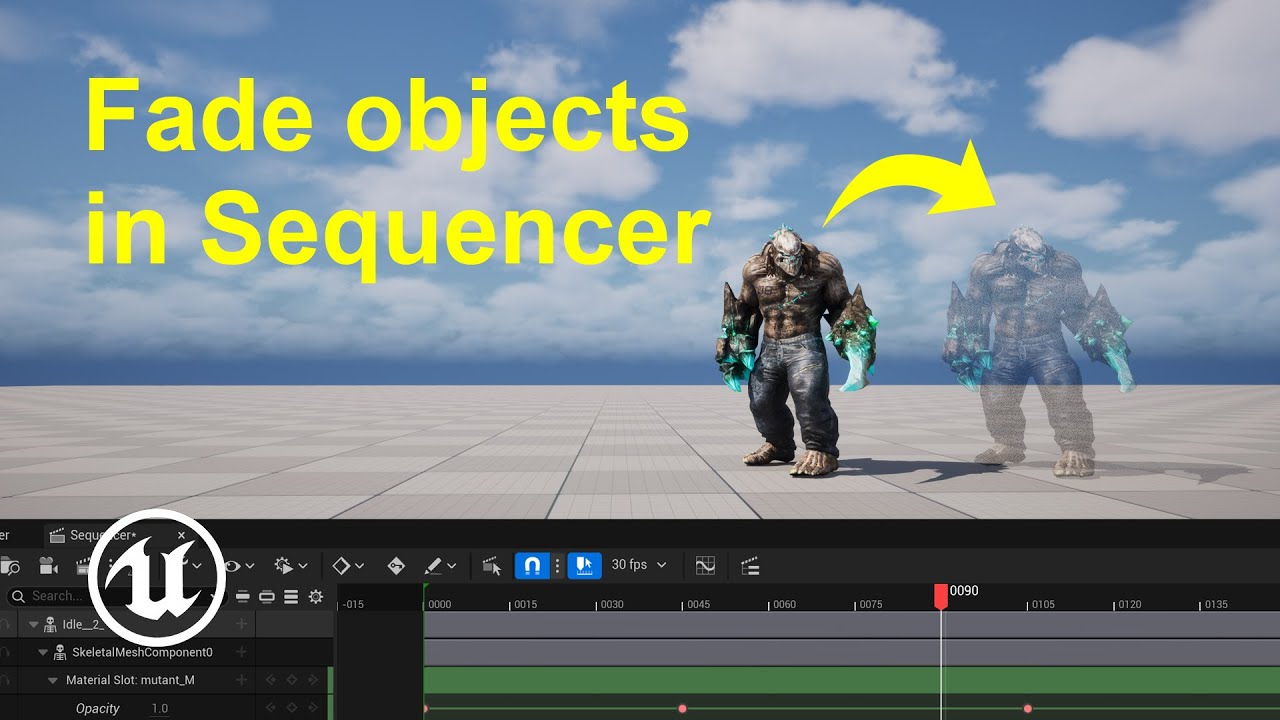Expand the key options dropdown chevron
The width and height of the screenshot is (1280, 720).
(359, 566)
